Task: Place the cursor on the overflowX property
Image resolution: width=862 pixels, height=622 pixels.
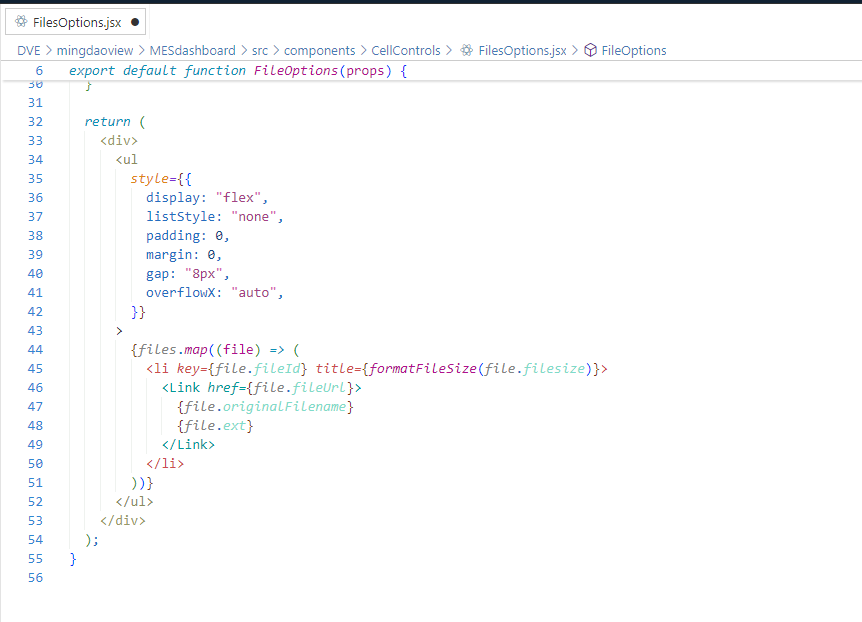Action: (184, 293)
